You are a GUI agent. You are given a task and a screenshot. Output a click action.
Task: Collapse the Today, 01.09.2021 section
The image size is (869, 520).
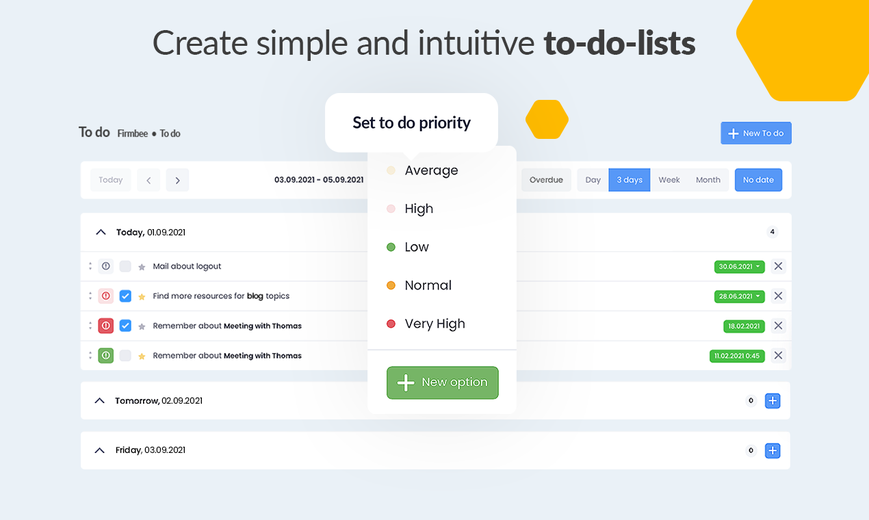pyautogui.click(x=100, y=232)
